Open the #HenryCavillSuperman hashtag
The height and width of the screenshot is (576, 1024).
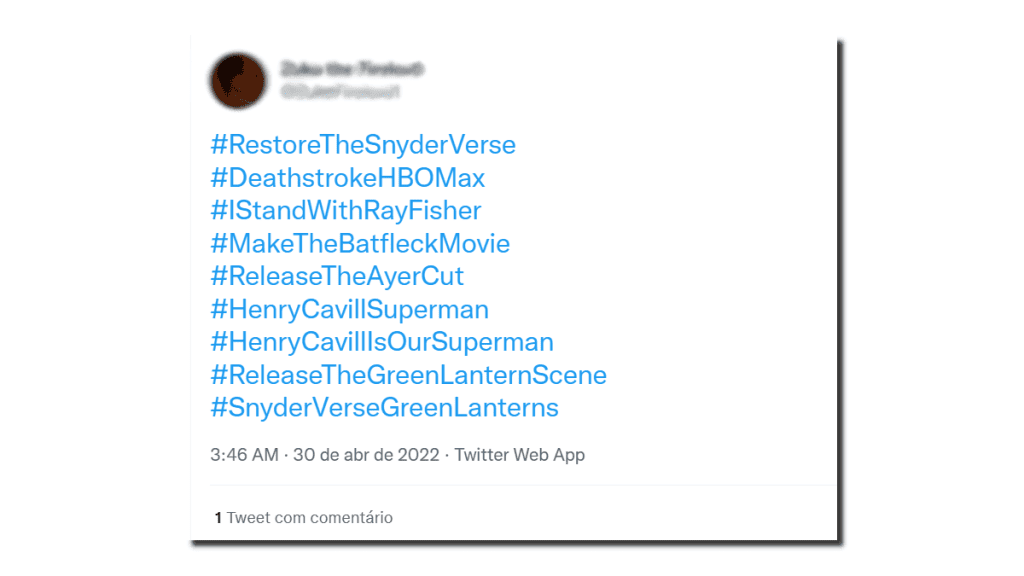348,309
